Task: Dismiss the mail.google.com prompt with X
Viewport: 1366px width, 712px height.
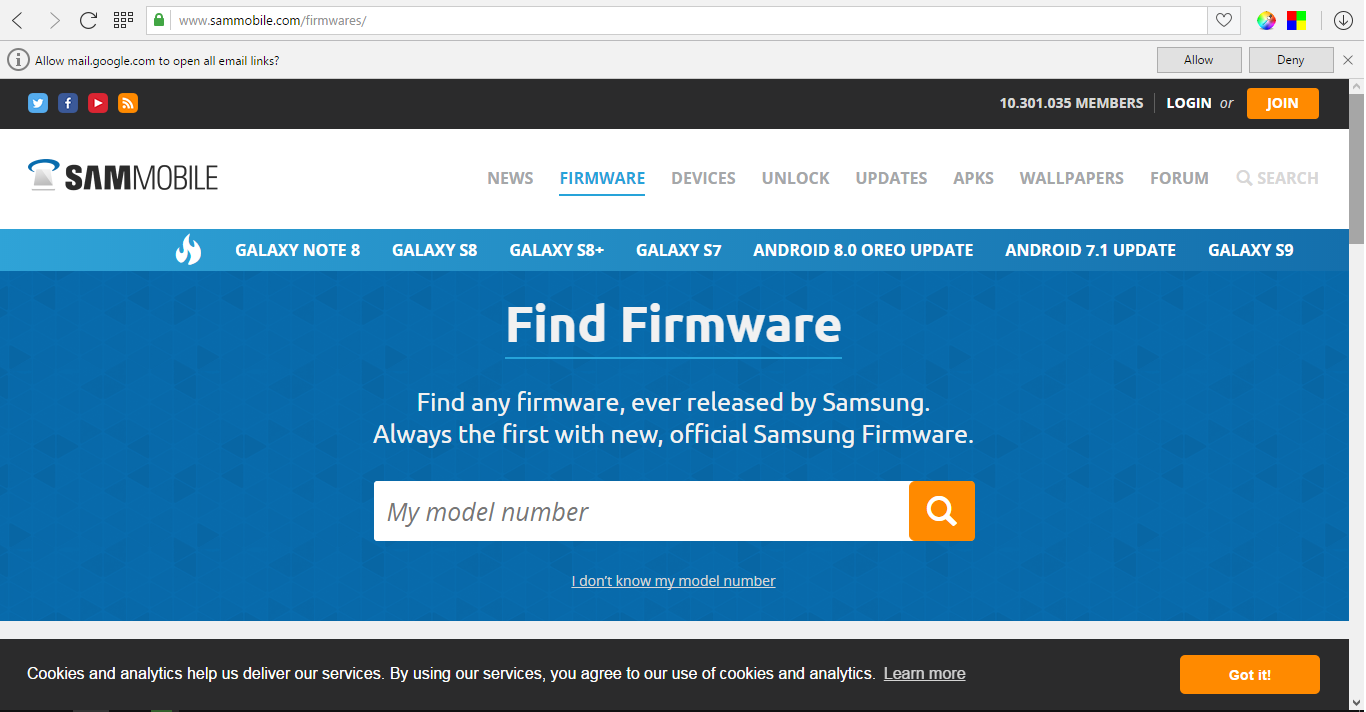Action: [x=1348, y=60]
